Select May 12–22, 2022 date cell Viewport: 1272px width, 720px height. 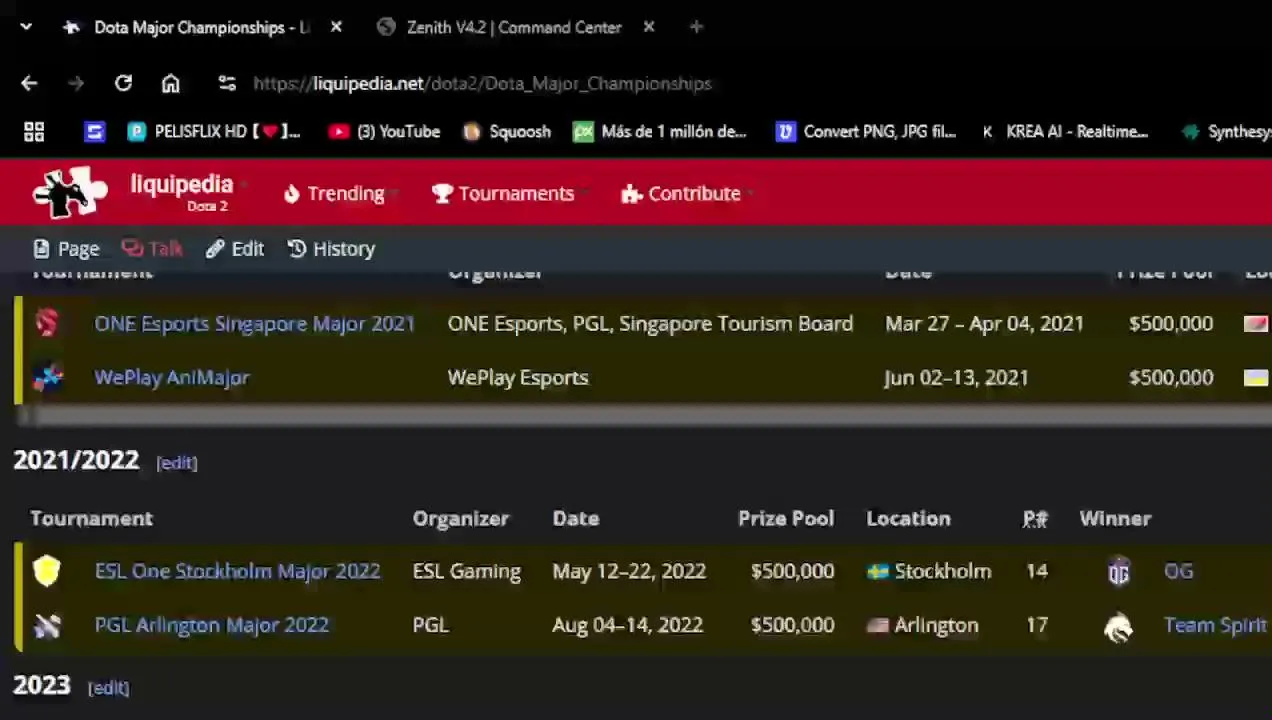[629, 571]
